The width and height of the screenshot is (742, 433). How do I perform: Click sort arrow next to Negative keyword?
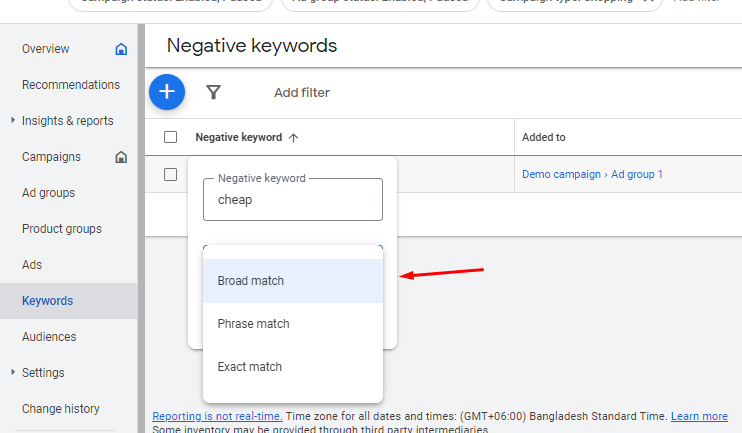(293, 138)
